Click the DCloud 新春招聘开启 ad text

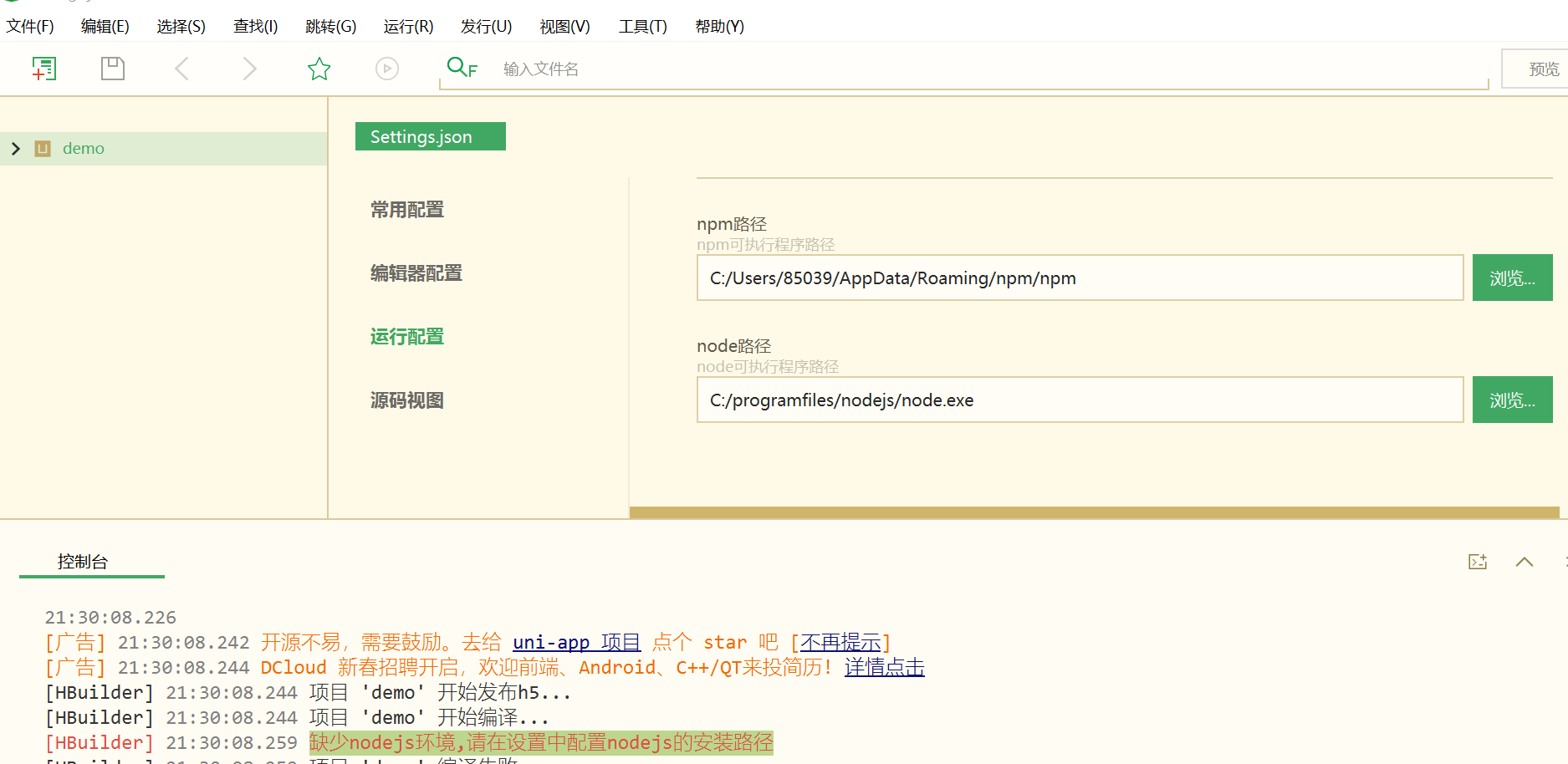click(547, 667)
